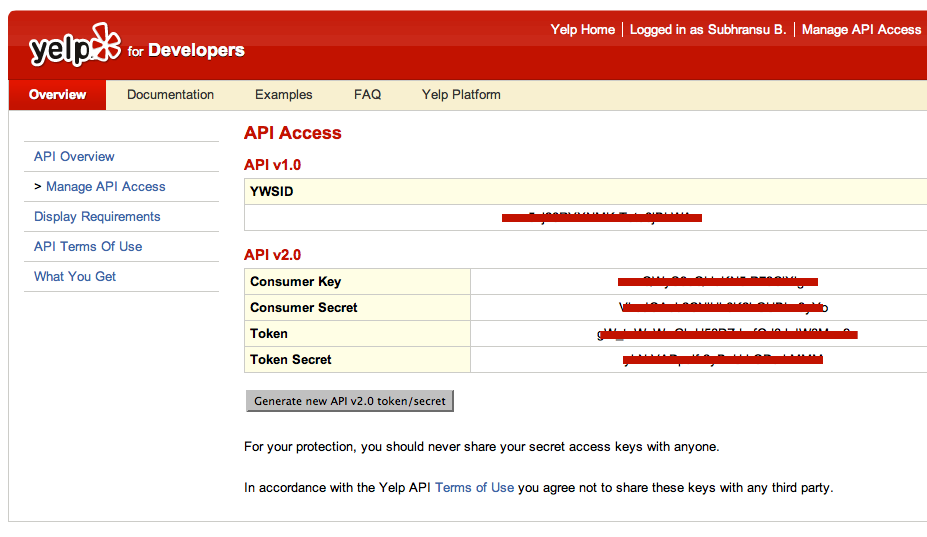
Task: Follow the Yelp Home header link
Action: pos(582,30)
